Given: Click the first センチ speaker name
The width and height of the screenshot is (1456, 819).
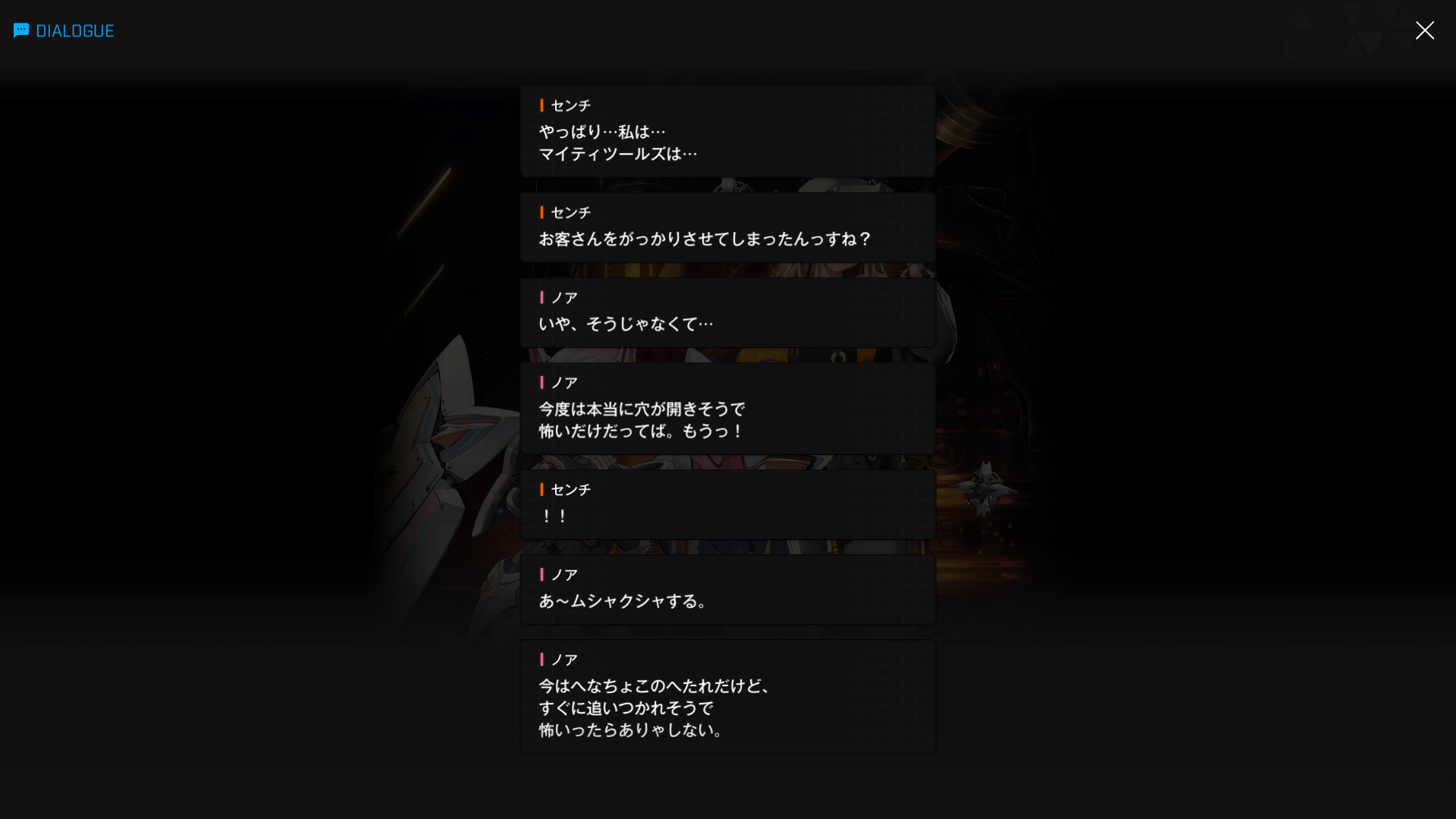Looking at the screenshot, I should tap(571, 105).
